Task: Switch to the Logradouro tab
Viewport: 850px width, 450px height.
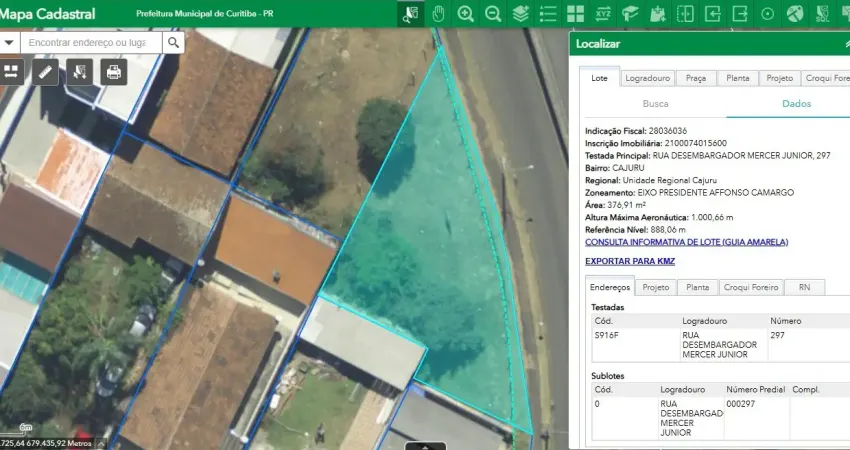Action: coord(647,78)
